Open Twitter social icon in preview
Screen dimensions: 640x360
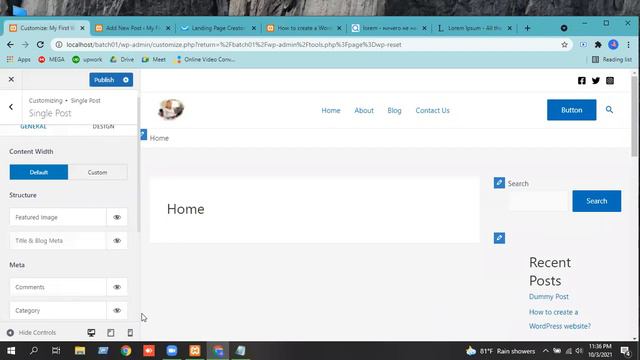pyautogui.click(x=596, y=80)
